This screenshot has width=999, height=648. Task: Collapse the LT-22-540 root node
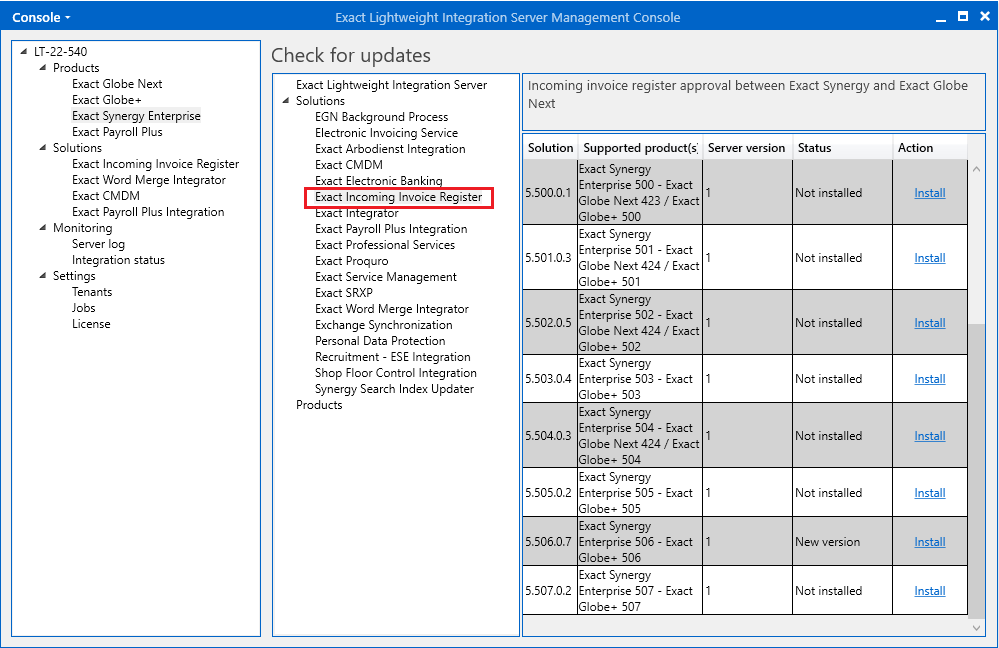24,52
